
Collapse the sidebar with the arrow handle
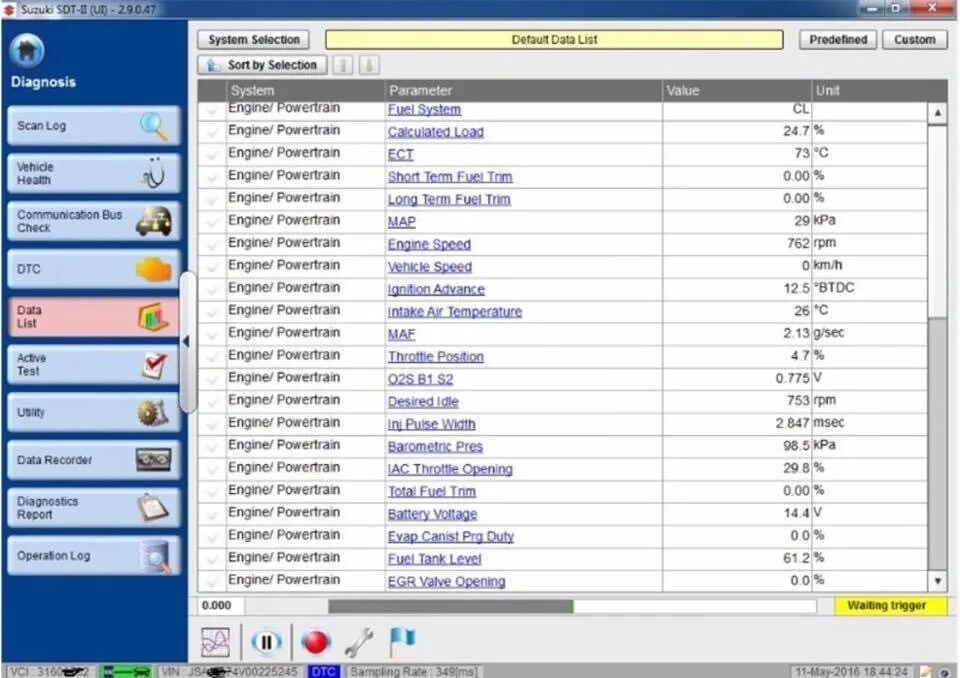(186, 342)
